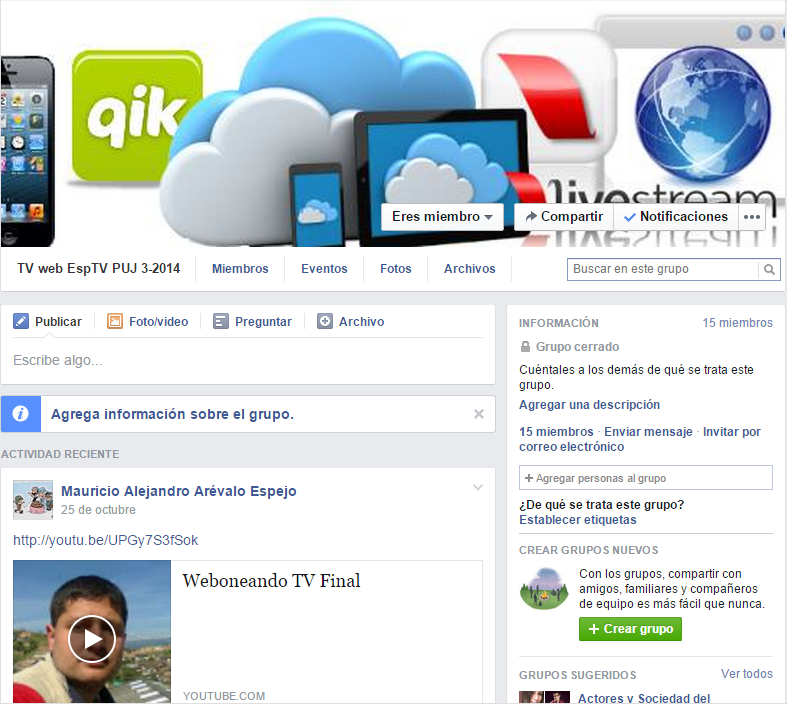The width and height of the screenshot is (787, 704).
Task: Open 'Agrega información sobre el grupo' link
Action: click(172, 414)
